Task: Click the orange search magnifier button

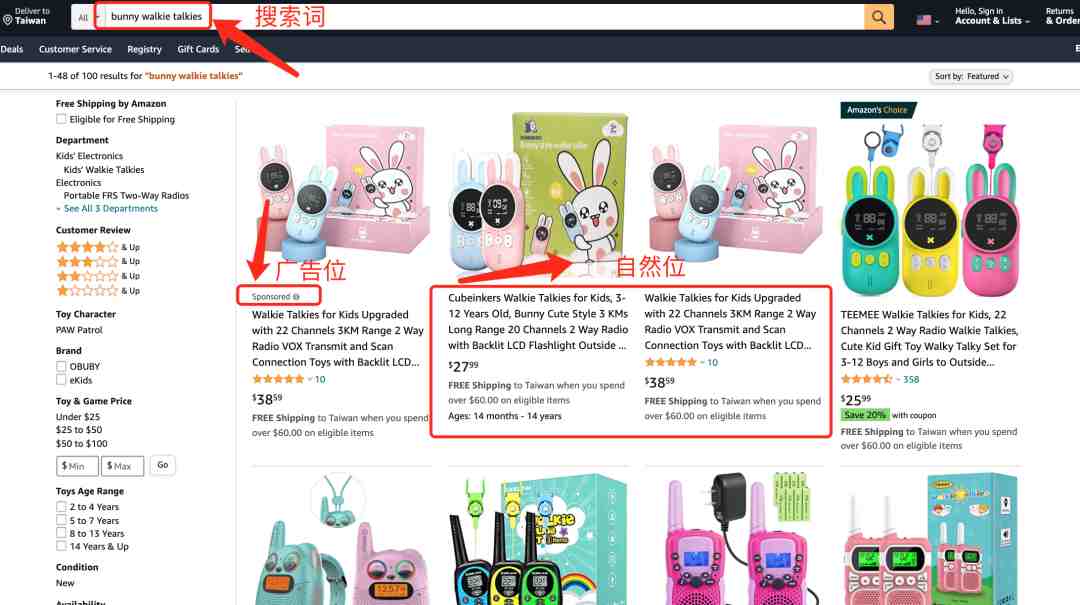Action: tap(879, 17)
